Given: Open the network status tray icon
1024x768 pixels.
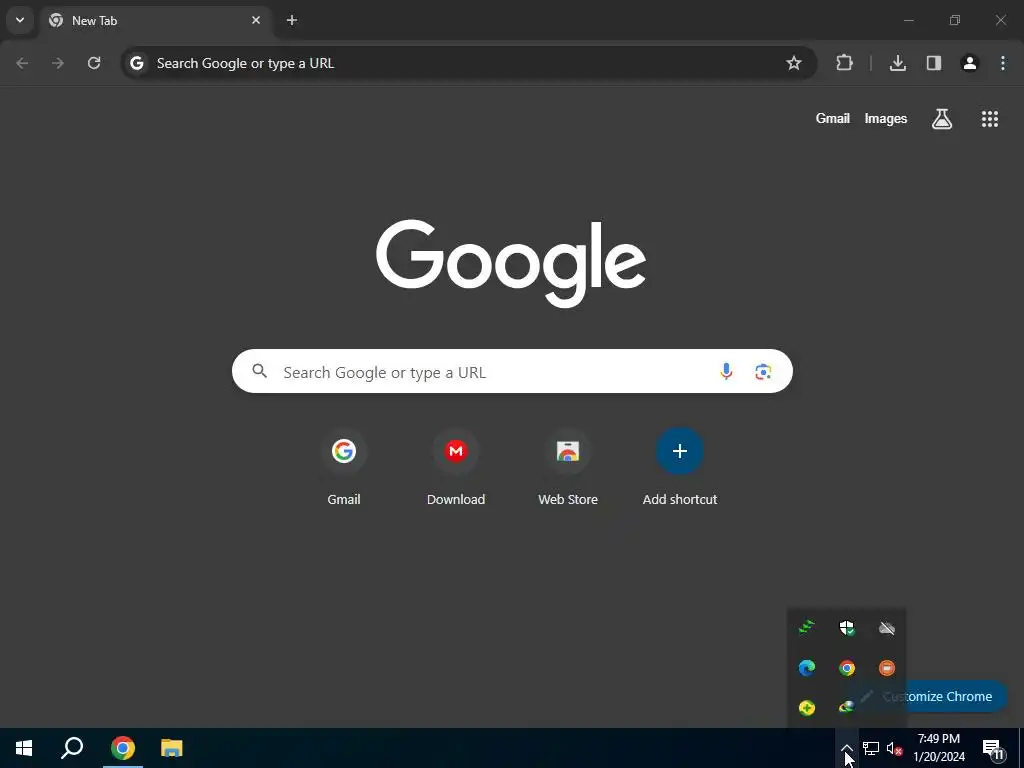Looking at the screenshot, I should [871, 748].
